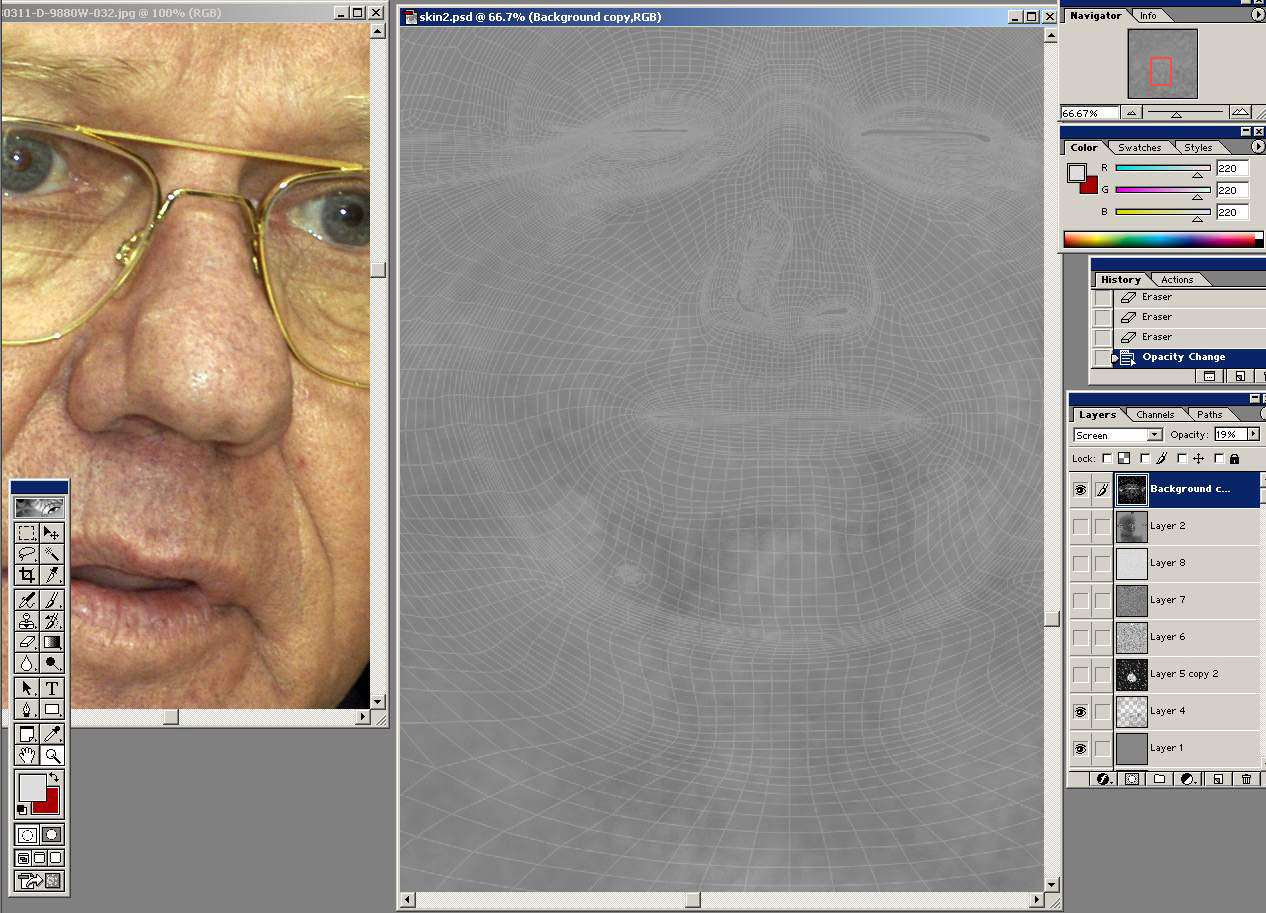Revert to the last Eraser history state

coord(1156,337)
